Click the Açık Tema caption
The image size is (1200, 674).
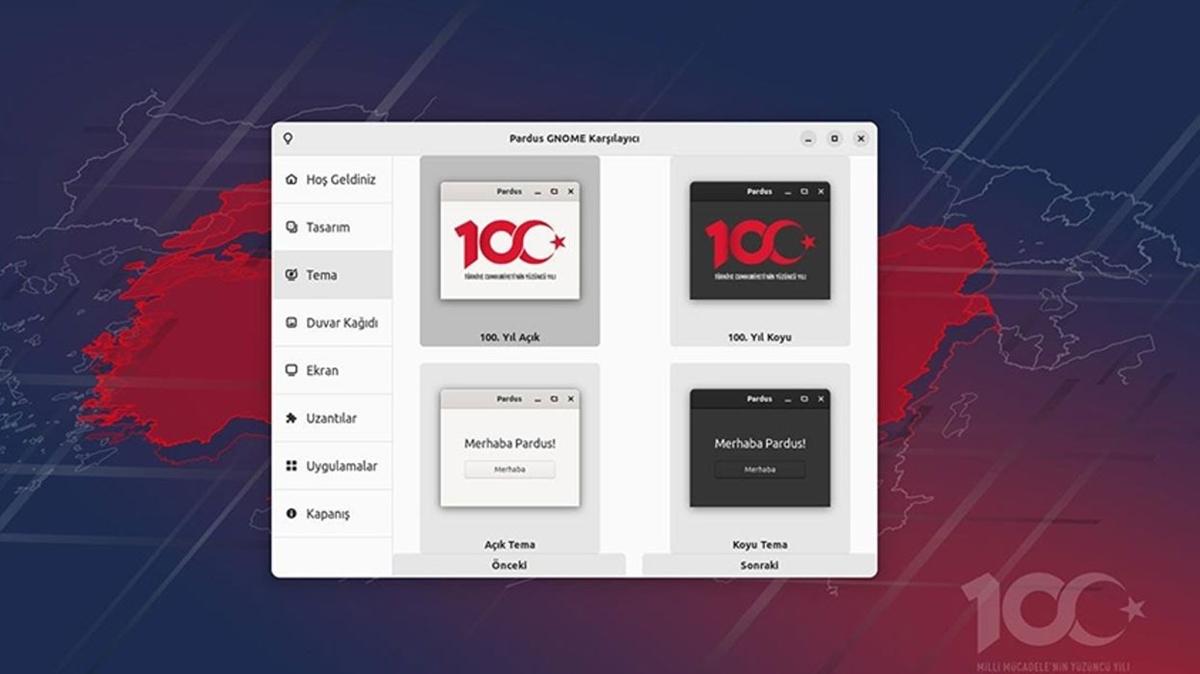510,545
